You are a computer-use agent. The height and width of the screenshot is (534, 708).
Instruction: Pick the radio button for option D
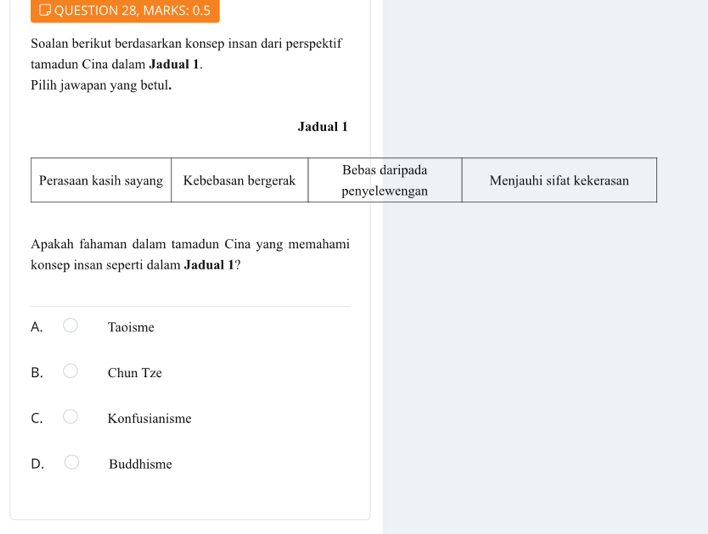(x=71, y=462)
